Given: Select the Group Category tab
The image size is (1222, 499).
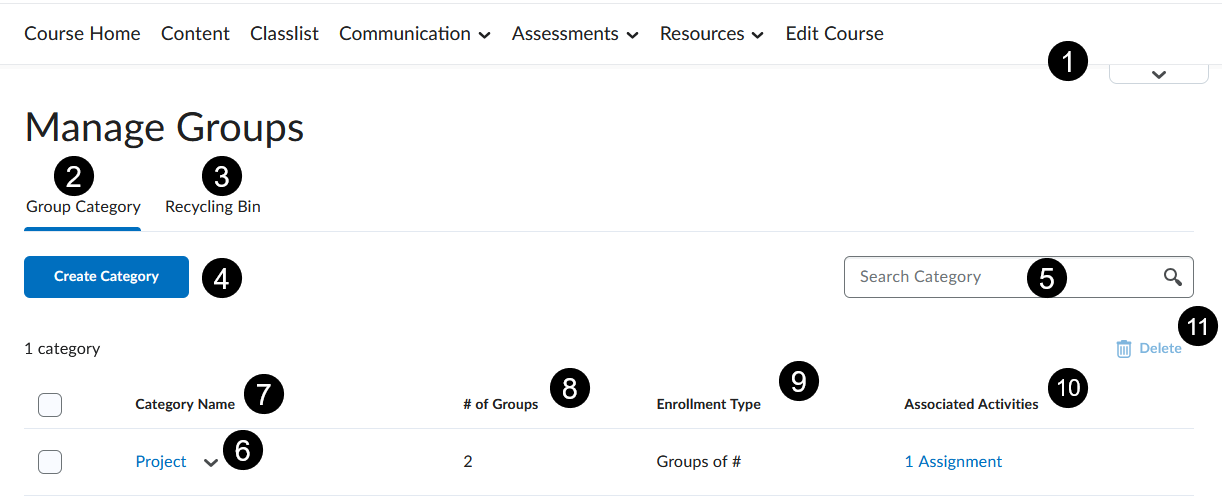Looking at the screenshot, I should click(83, 207).
